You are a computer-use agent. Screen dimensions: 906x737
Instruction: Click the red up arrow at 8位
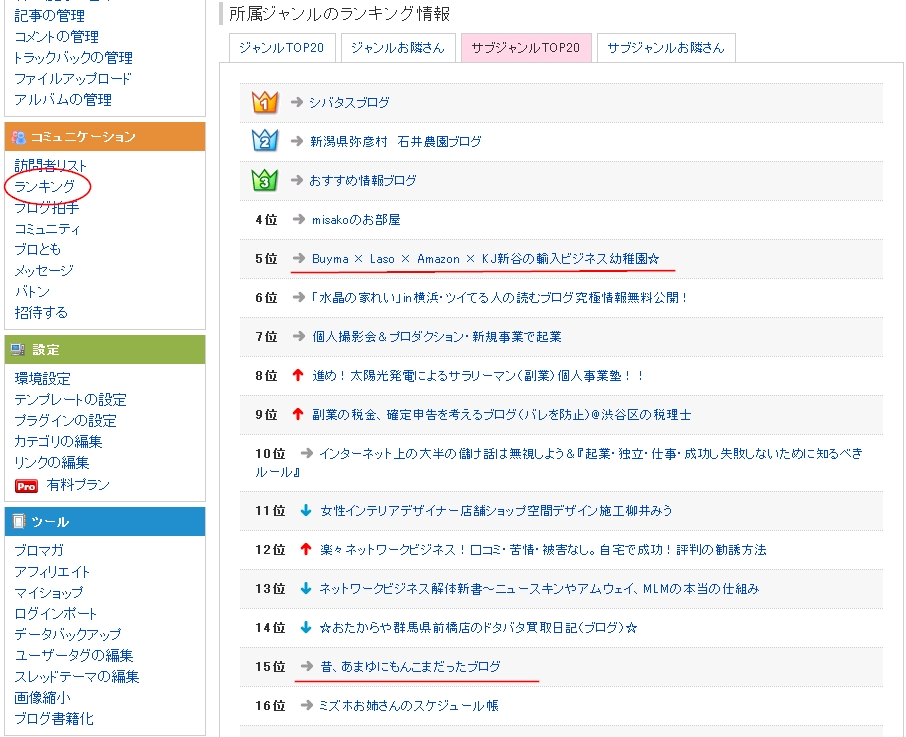pyautogui.click(x=297, y=376)
